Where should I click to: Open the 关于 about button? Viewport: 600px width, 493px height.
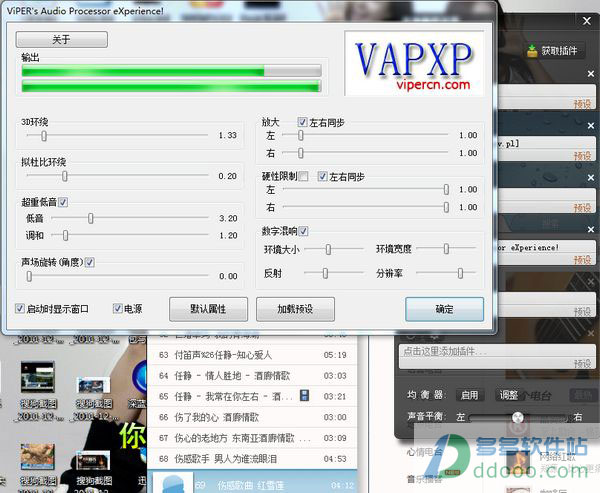pyautogui.click(x=62, y=39)
